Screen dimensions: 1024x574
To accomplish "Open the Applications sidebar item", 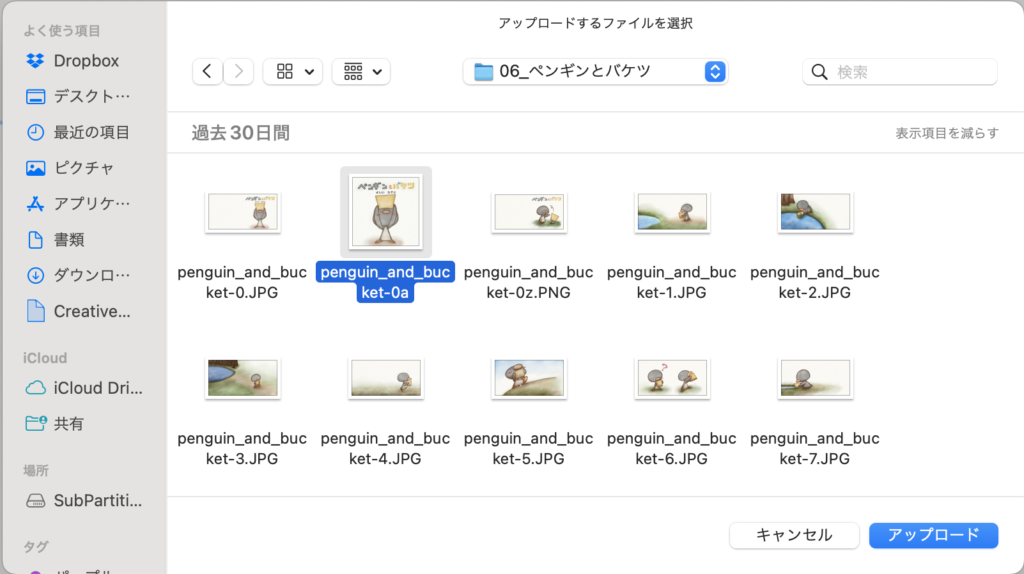I will pyautogui.click(x=78, y=204).
